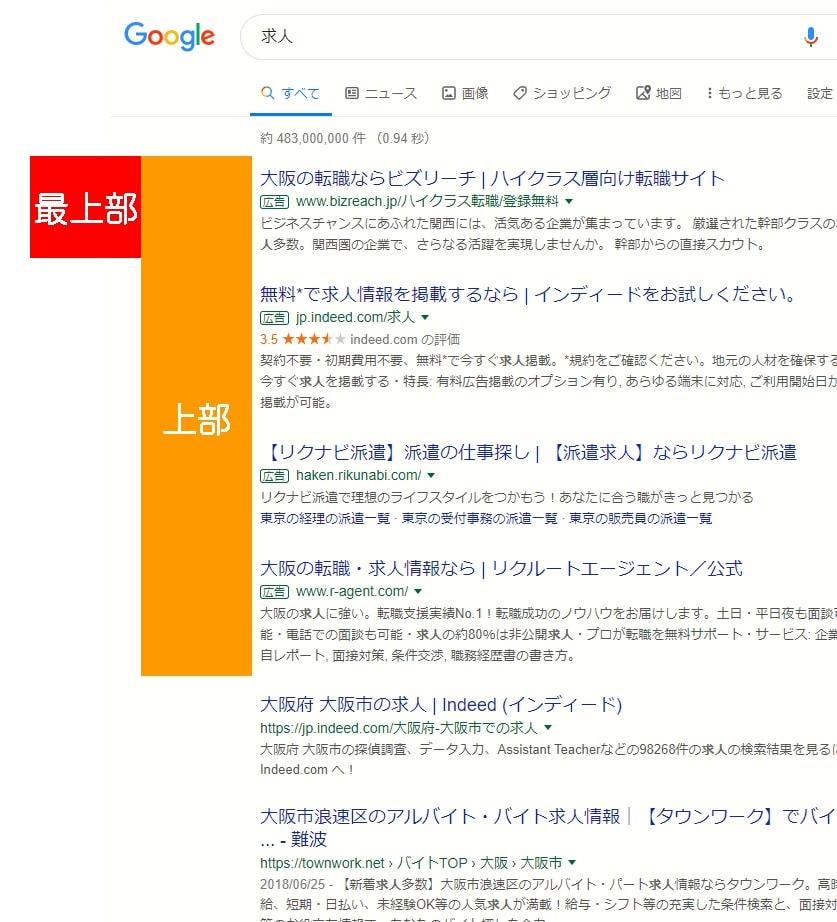Screen dimensions: 837x922
Task: Expand the arrow beside www.bizreach.jp URL
Action: click(569, 201)
